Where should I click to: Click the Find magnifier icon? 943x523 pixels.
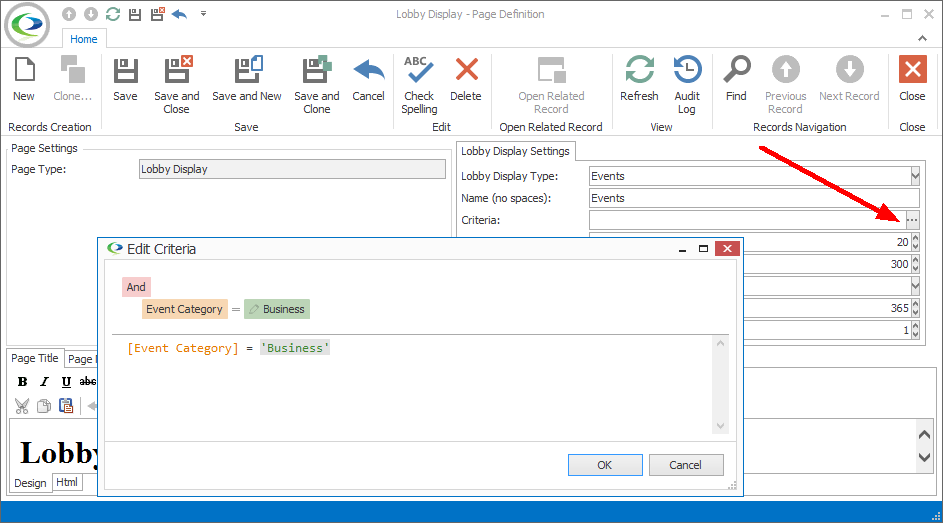pos(737,70)
